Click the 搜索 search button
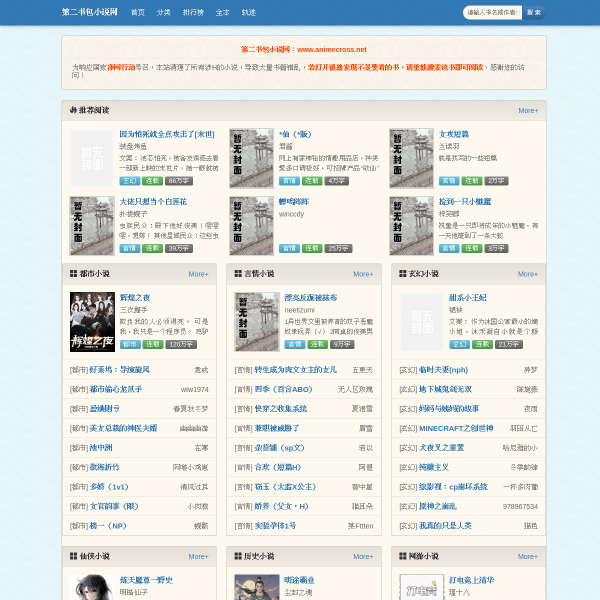 (x=533, y=12)
